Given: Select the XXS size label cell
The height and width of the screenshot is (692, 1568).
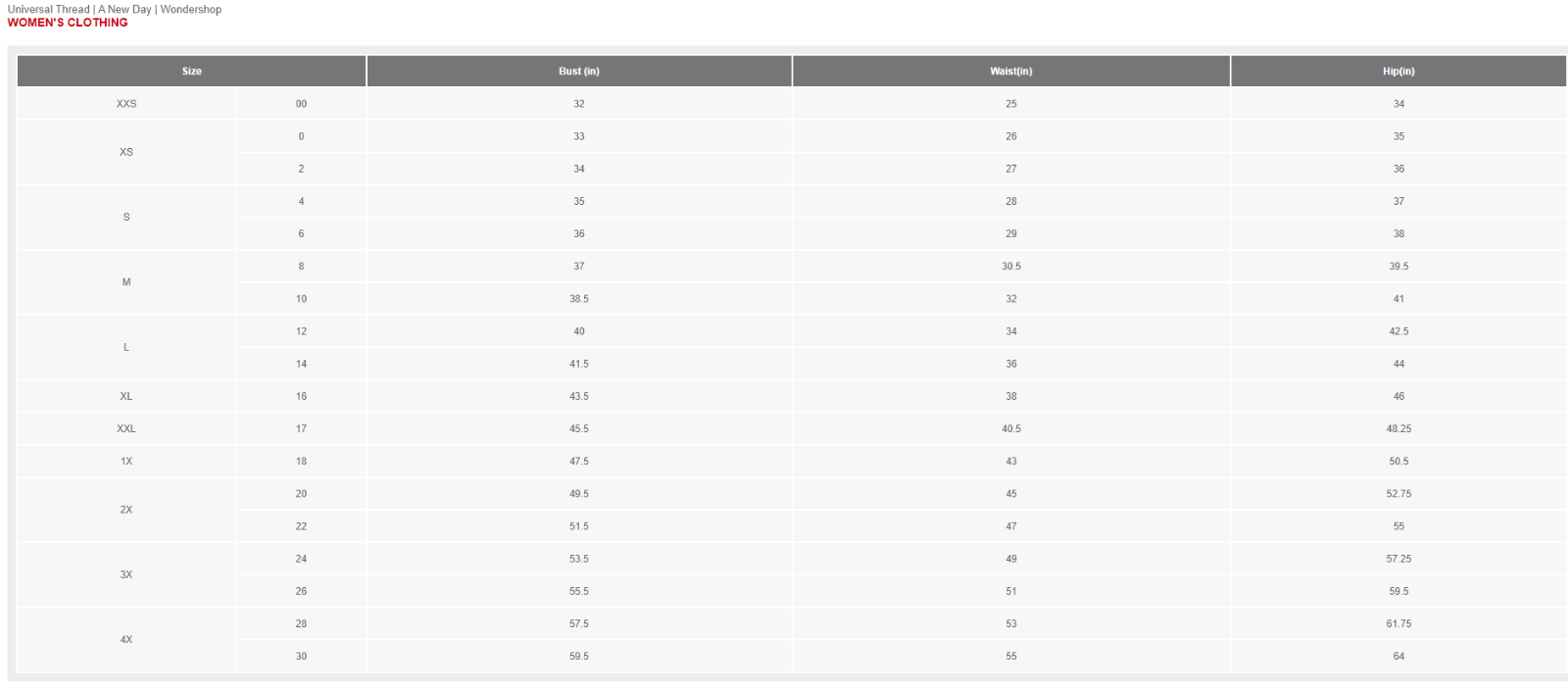Looking at the screenshot, I should [x=126, y=104].
